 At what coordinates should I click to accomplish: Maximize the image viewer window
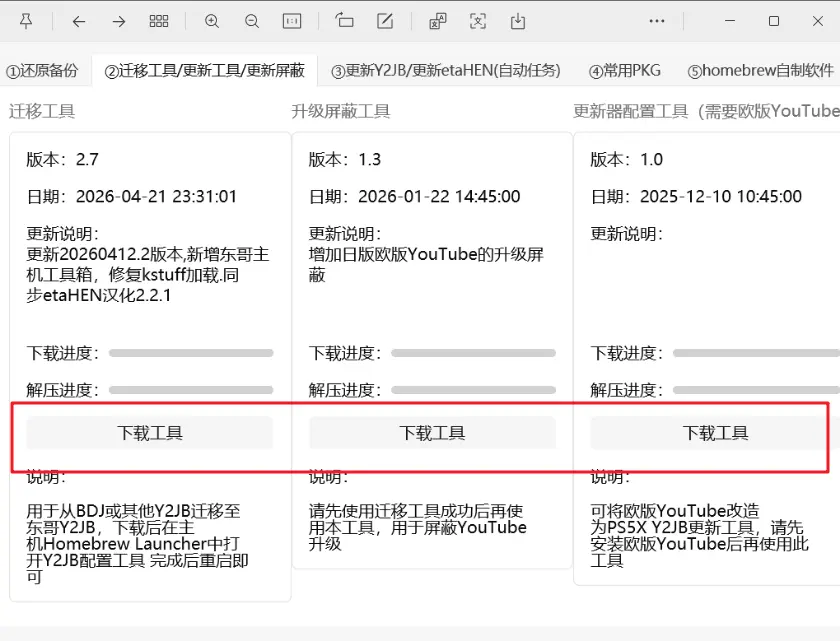(774, 21)
